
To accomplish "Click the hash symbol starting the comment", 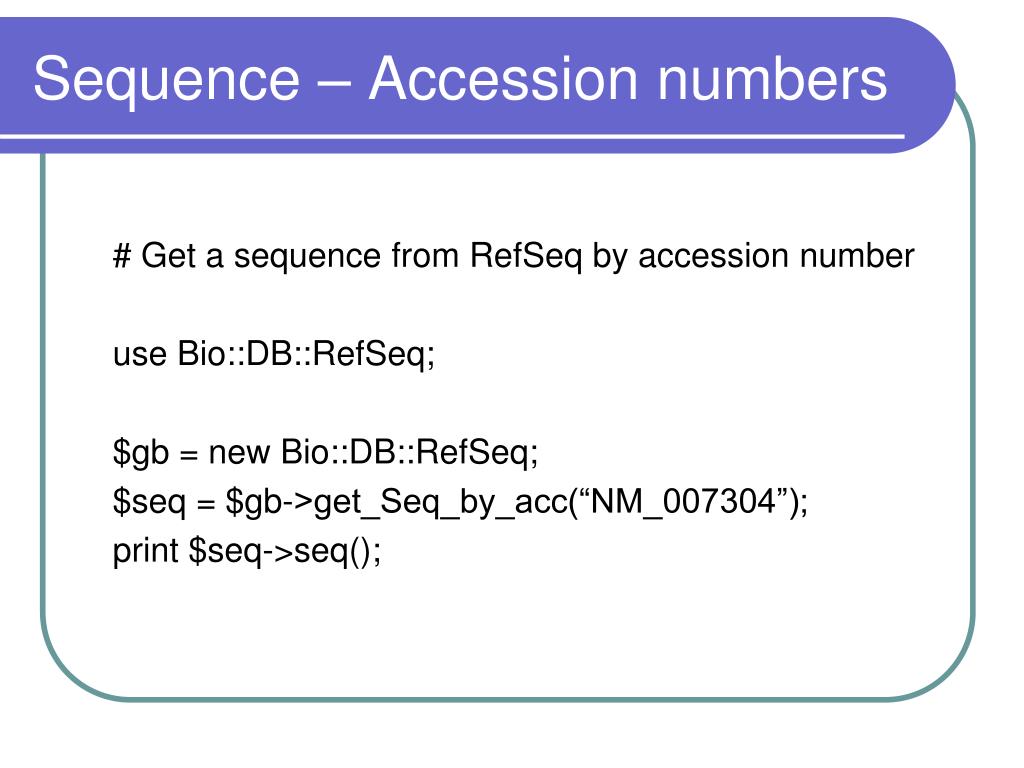I will (x=121, y=255).
